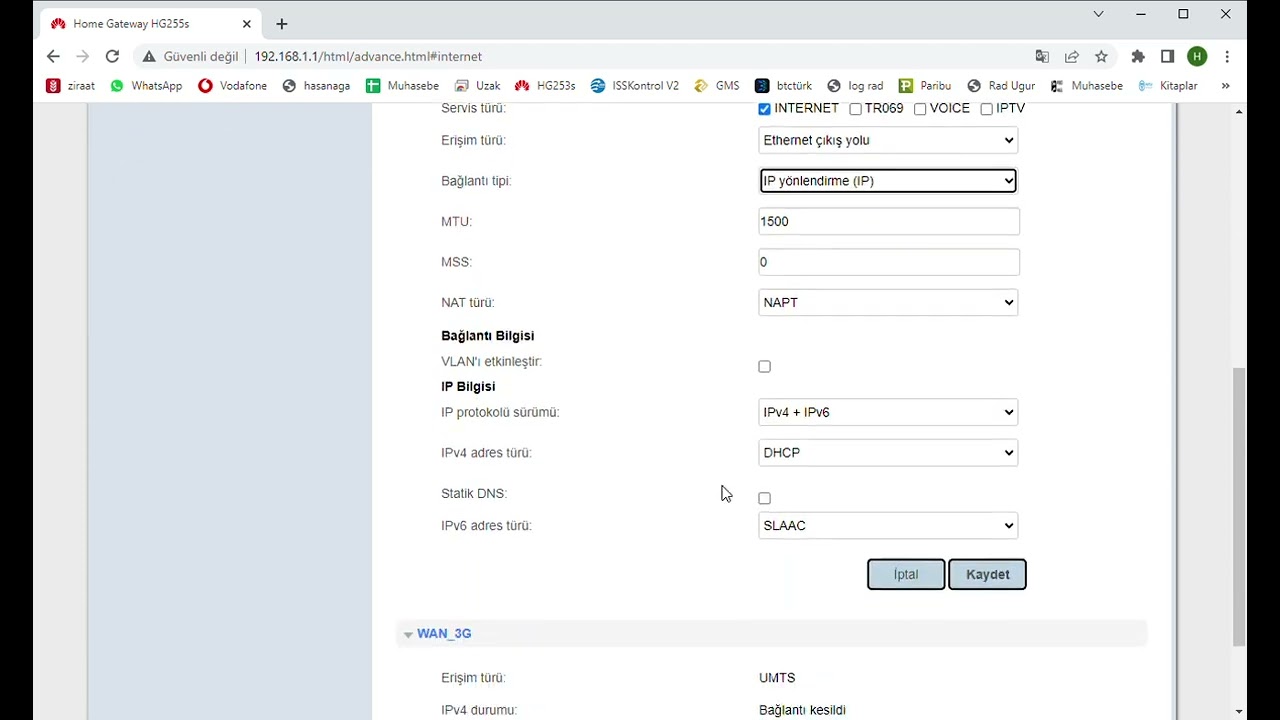Open the Erişim türü dropdown
The image size is (1280, 720).
click(888, 140)
